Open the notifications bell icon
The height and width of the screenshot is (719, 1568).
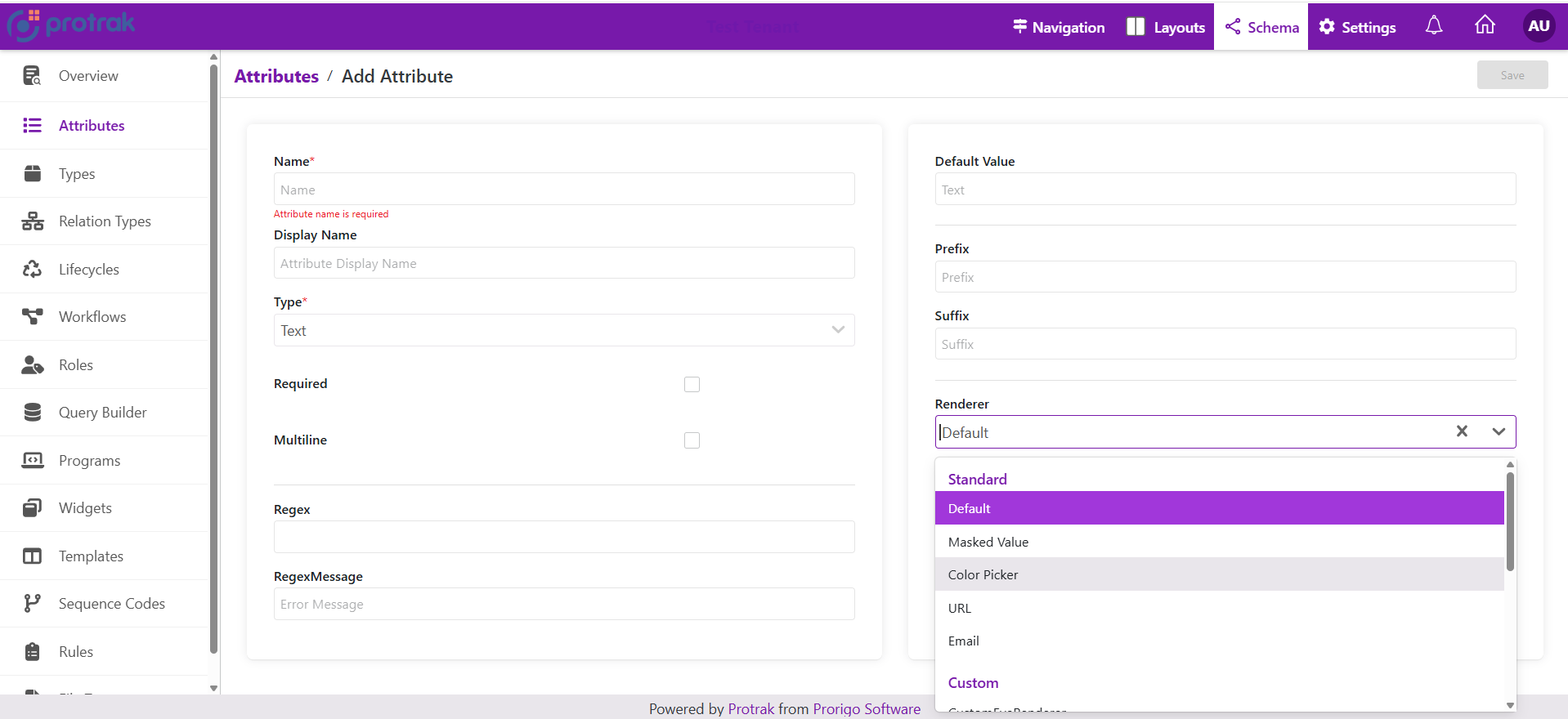pos(1434,26)
